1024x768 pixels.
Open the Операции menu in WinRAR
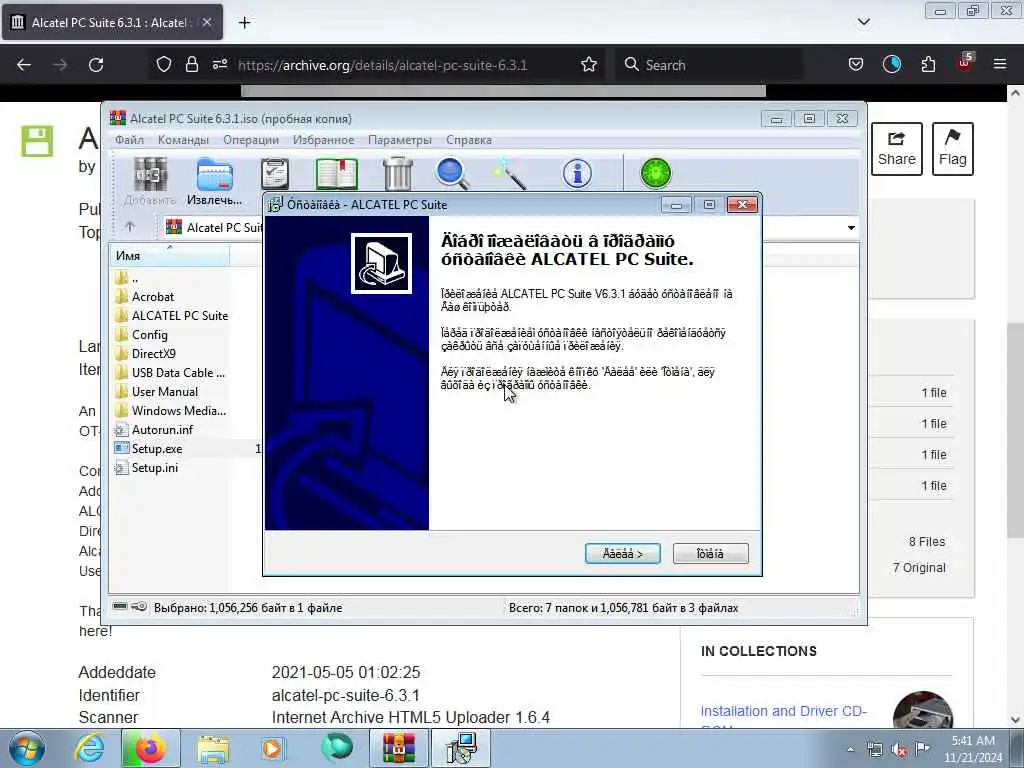pyautogui.click(x=251, y=140)
